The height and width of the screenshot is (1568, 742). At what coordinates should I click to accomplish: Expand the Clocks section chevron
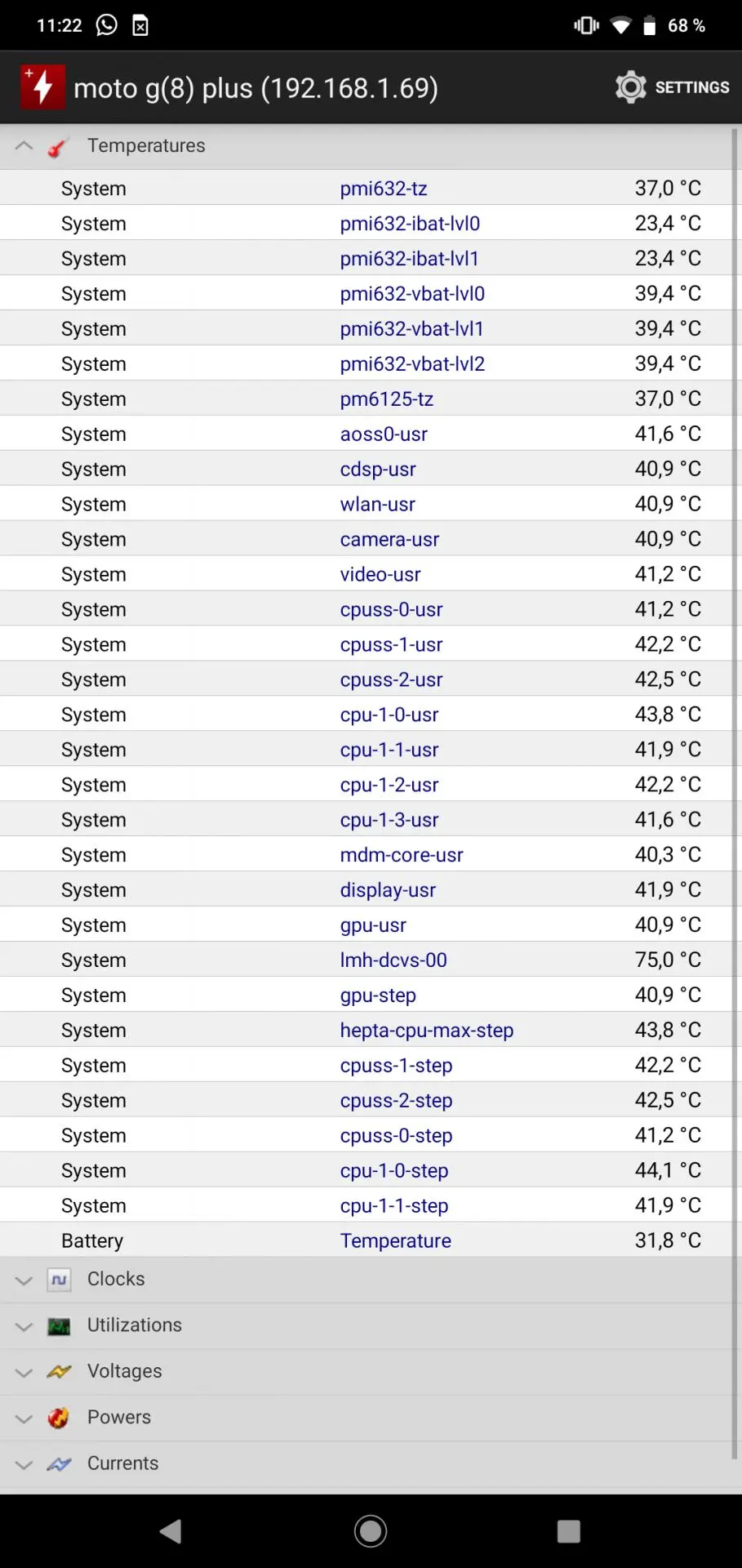24,1280
